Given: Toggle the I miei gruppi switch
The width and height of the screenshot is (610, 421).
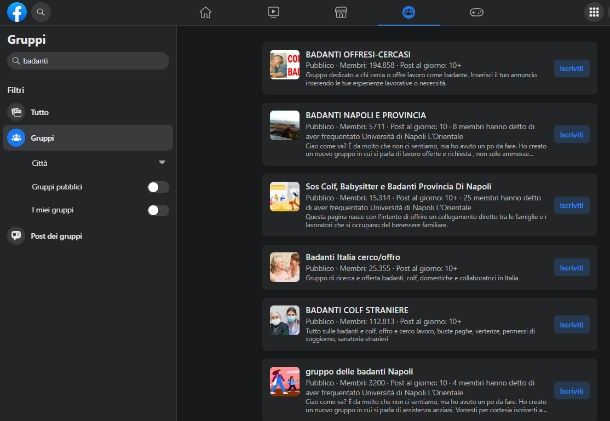Looking at the screenshot, I should [158, 210].
